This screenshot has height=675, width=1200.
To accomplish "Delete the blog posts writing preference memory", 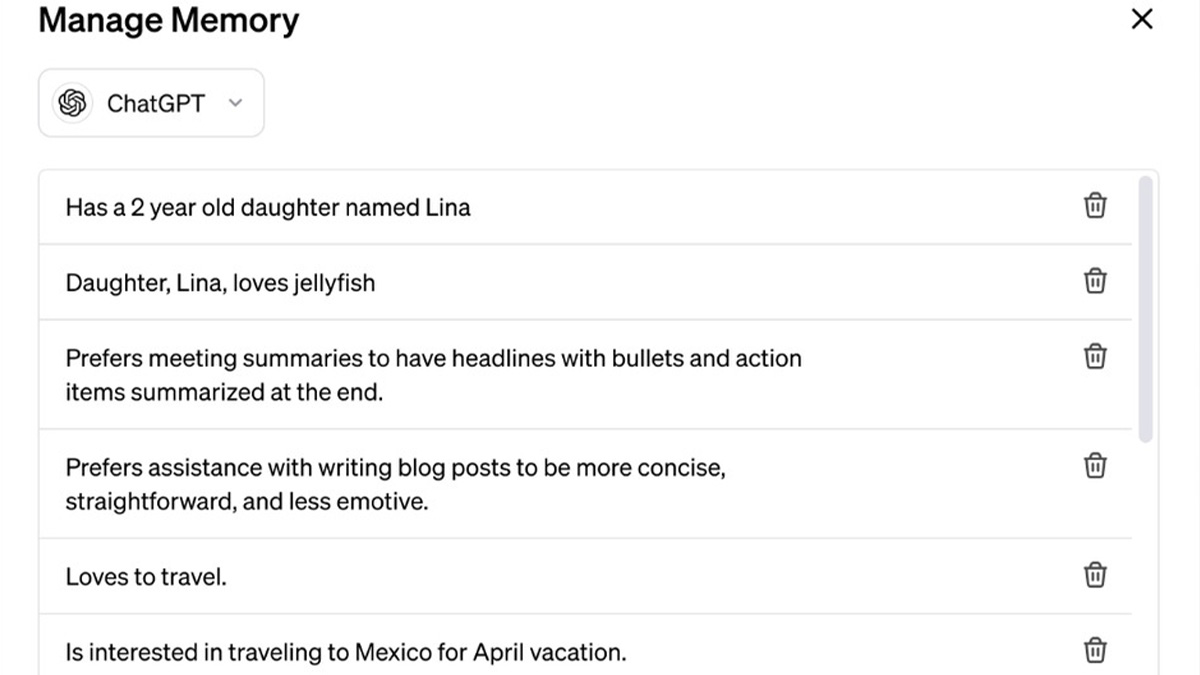I will 1095,465.
